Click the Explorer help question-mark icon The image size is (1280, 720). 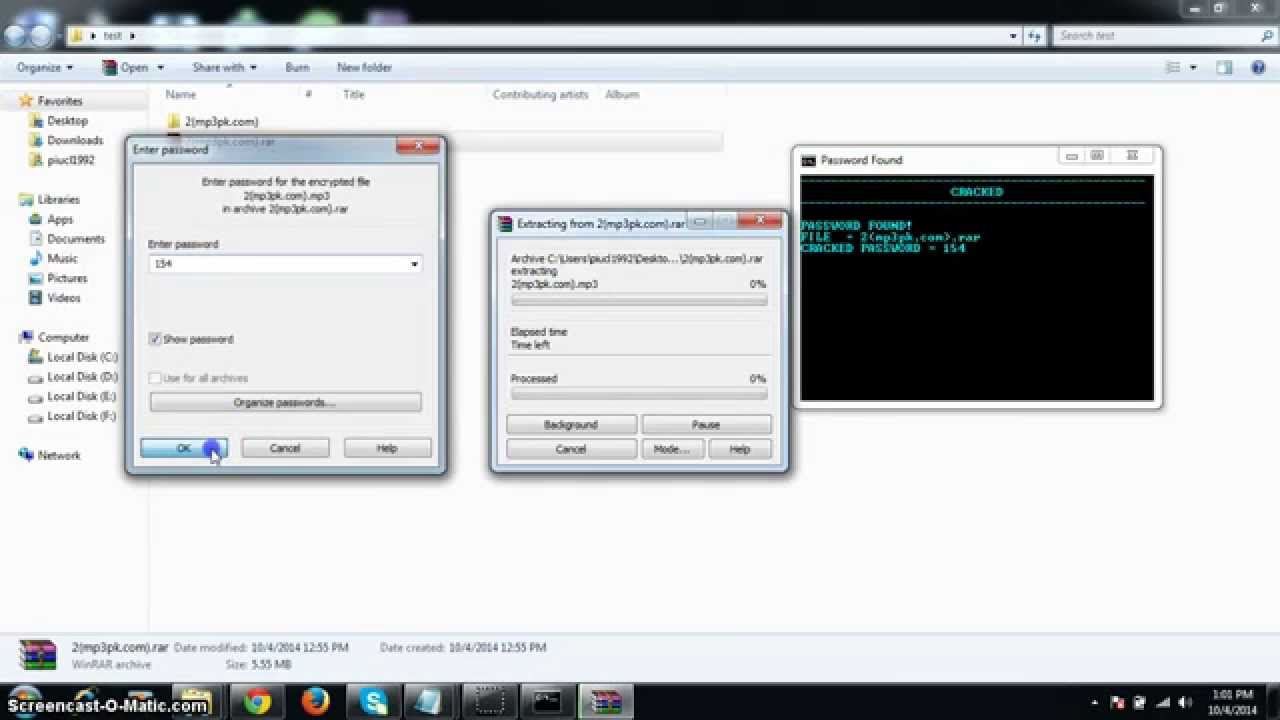coord(1258,67)
